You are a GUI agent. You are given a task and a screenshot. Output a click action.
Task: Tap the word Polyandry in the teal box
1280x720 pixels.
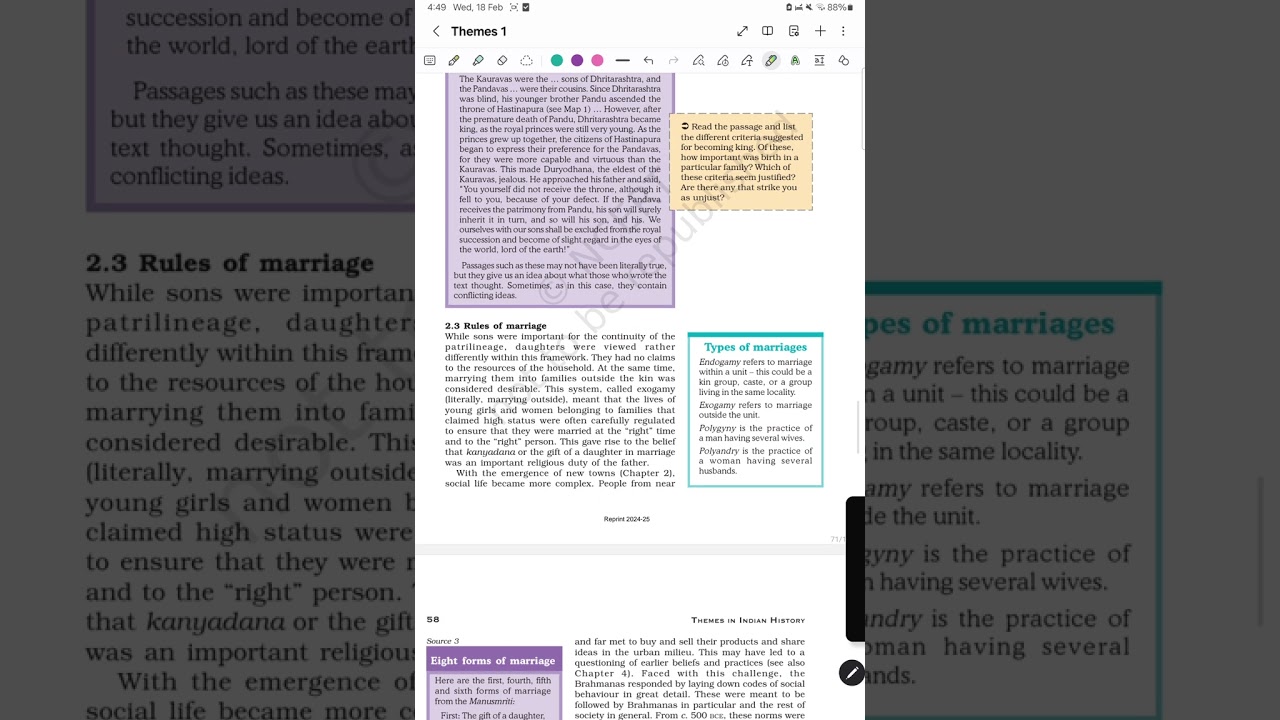coord(719,451)
